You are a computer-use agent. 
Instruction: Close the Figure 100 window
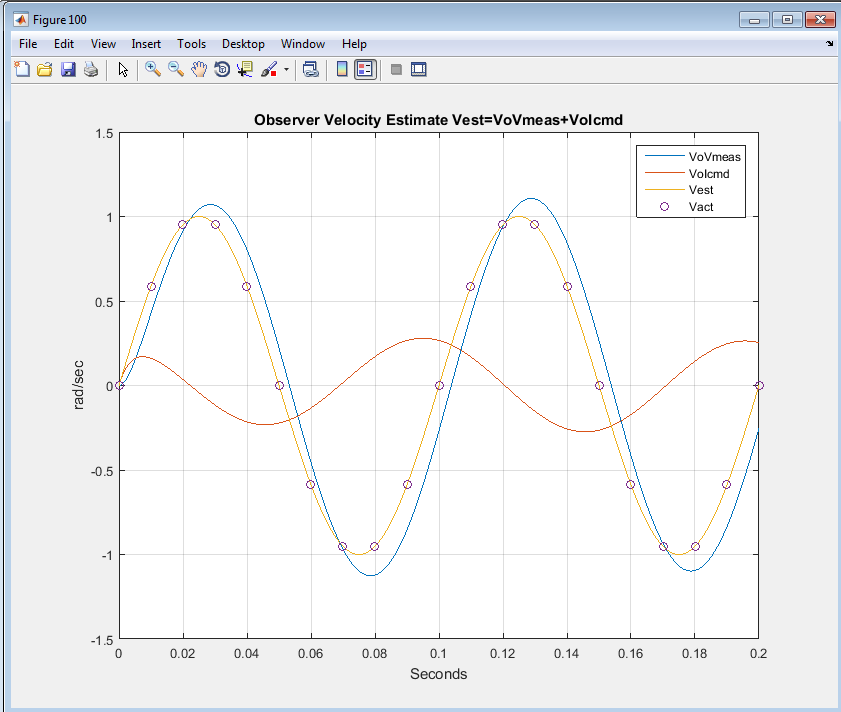pos(820,20)
